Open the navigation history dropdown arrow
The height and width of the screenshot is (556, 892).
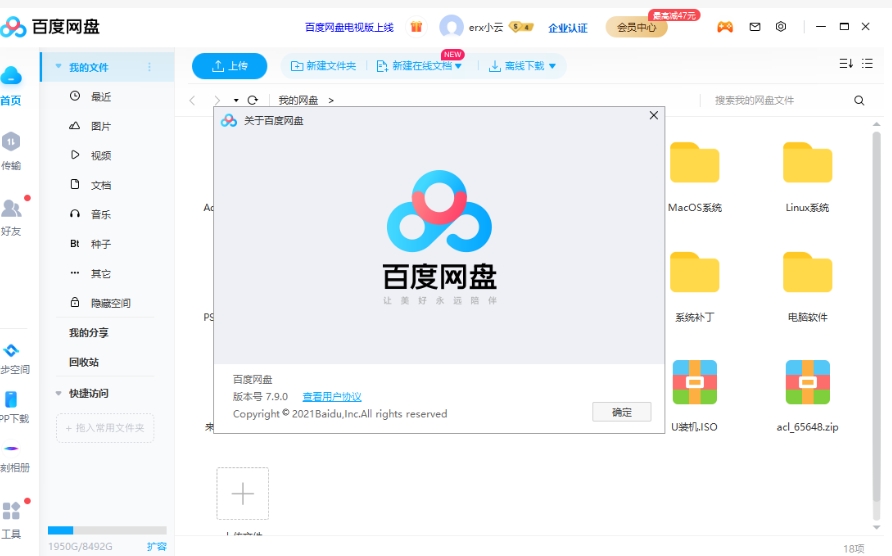236,100
